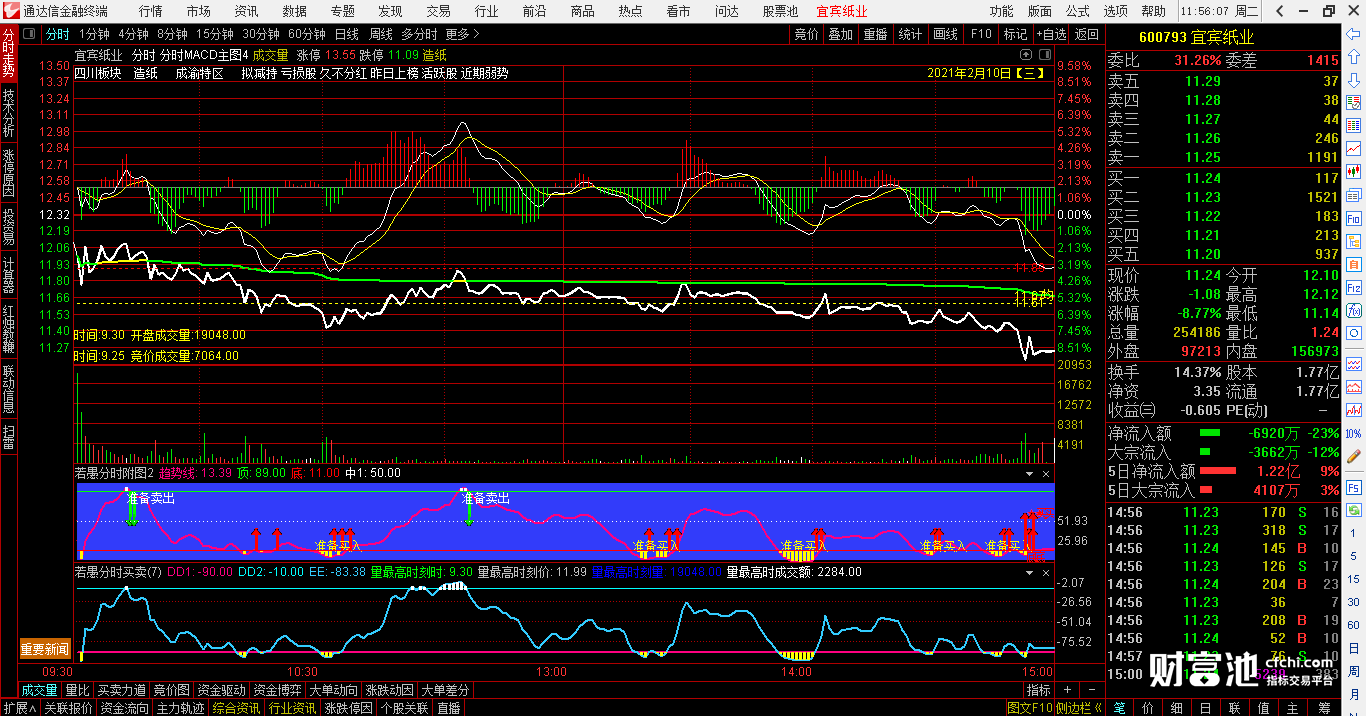Select the 笔 tab under trade list
The width and height of the screenshot is (1366, 716).
pyautogui.click(x=1120, y=708)
